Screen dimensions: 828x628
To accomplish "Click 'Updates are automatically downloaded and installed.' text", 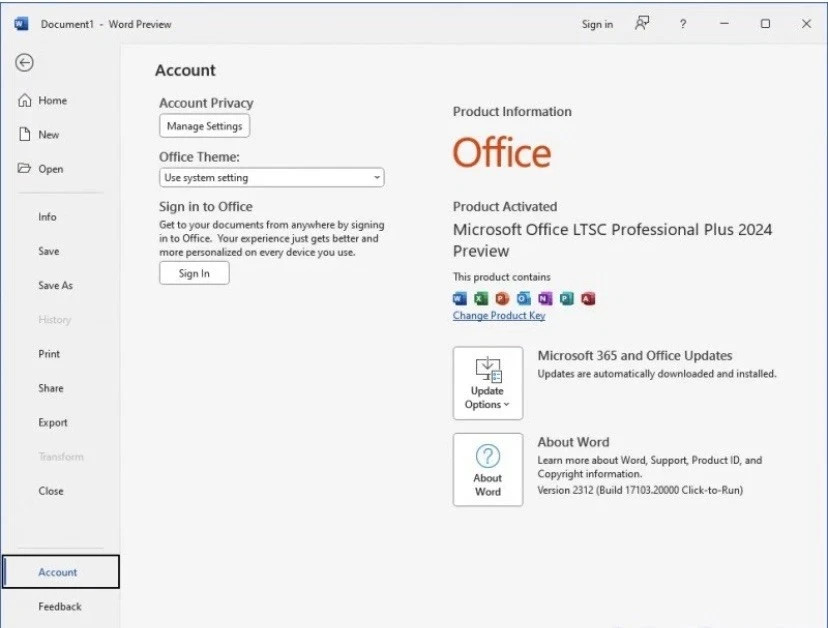I will (657, 374).
